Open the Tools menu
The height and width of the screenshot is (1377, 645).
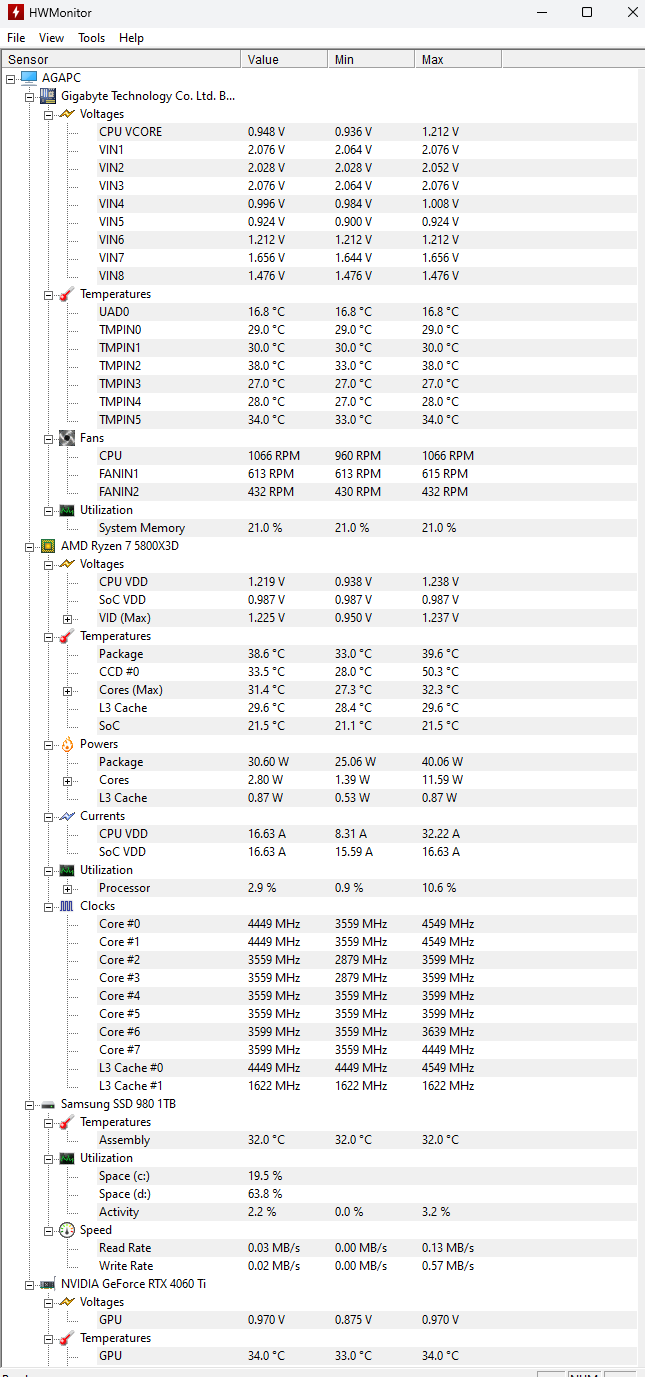click(92, 38)
